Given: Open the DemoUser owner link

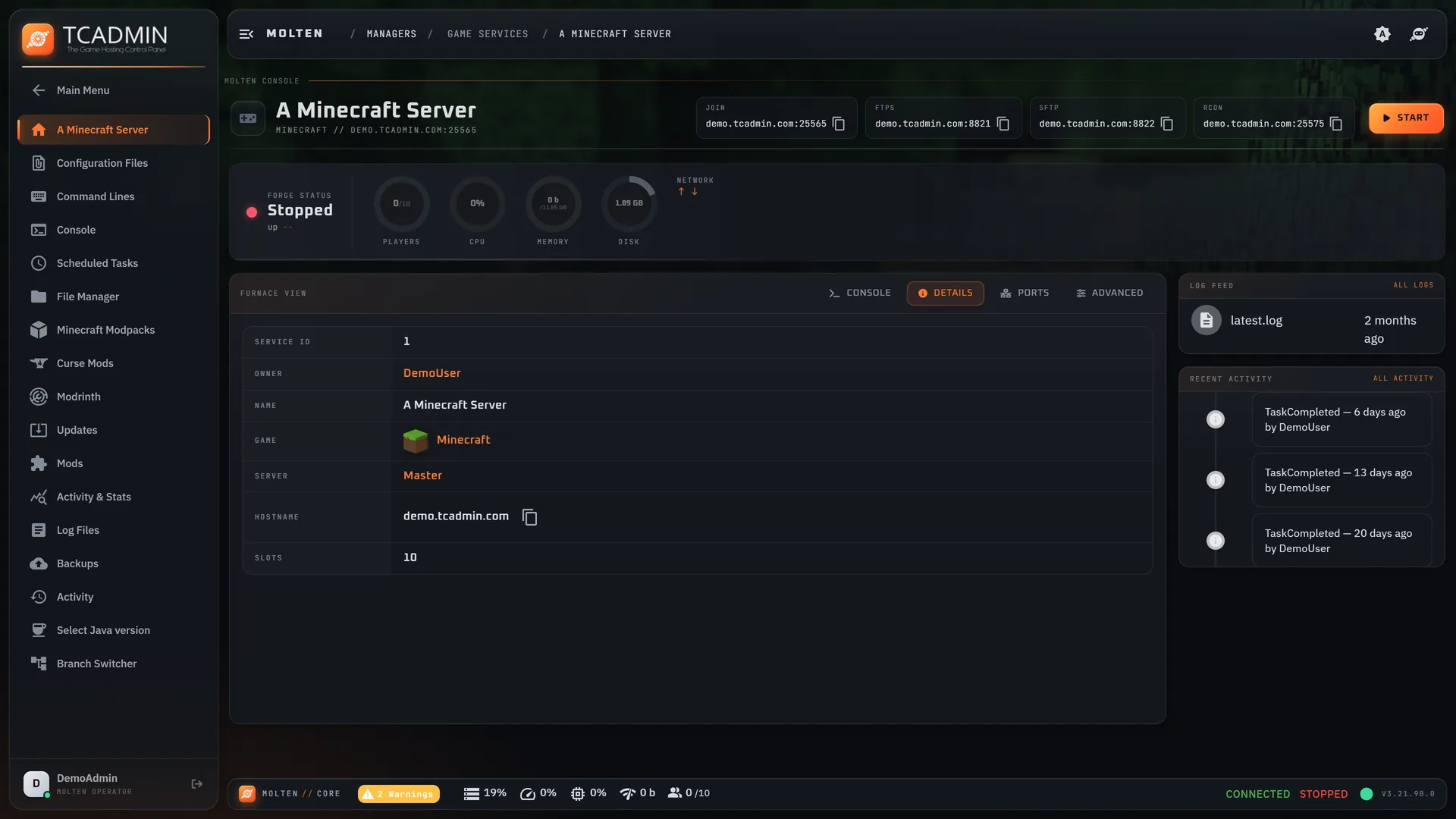Looking at the screenshot, I should point(432,373).
